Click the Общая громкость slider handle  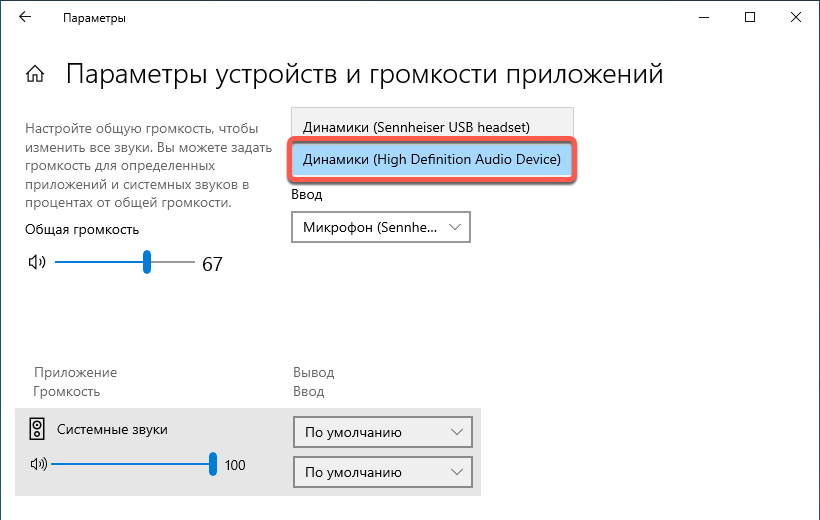coord(147,263)
